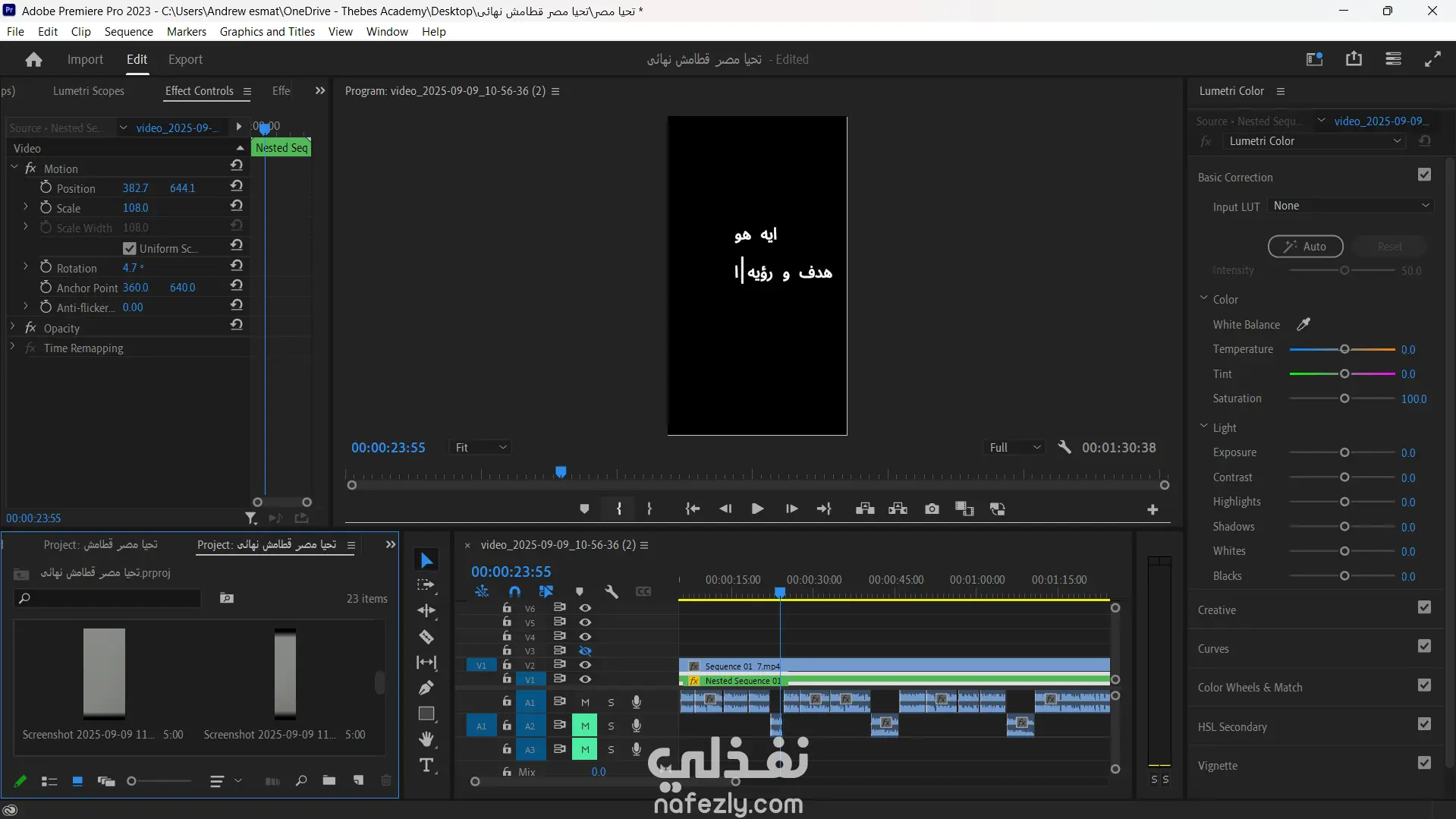The height and width of the screenshot is (819, 1456).
Task: Click the Project panel search field
Action: 108,598
